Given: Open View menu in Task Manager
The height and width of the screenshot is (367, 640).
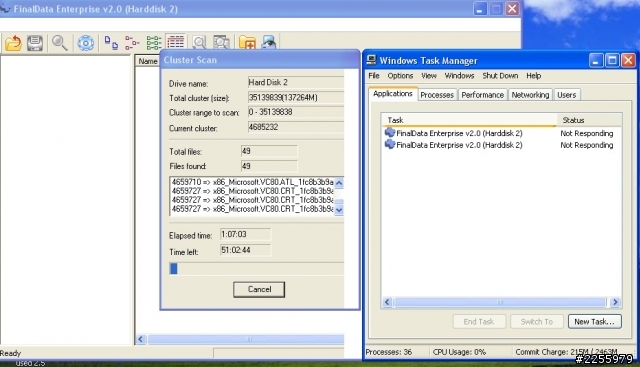Looking at the screenshot, I should [x=429, y=76].
